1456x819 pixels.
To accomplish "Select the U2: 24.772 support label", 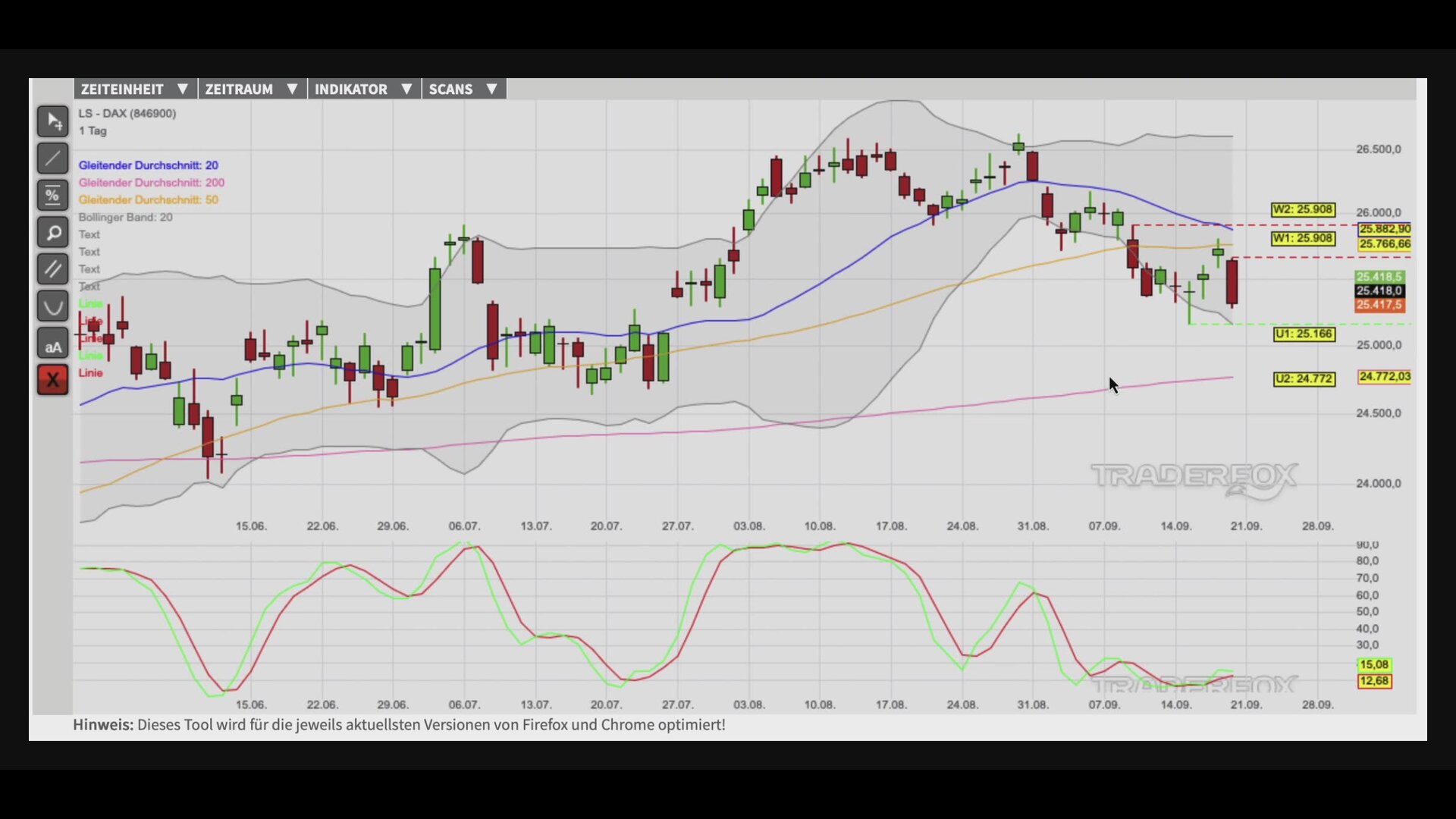I will tap(1304, 378).
